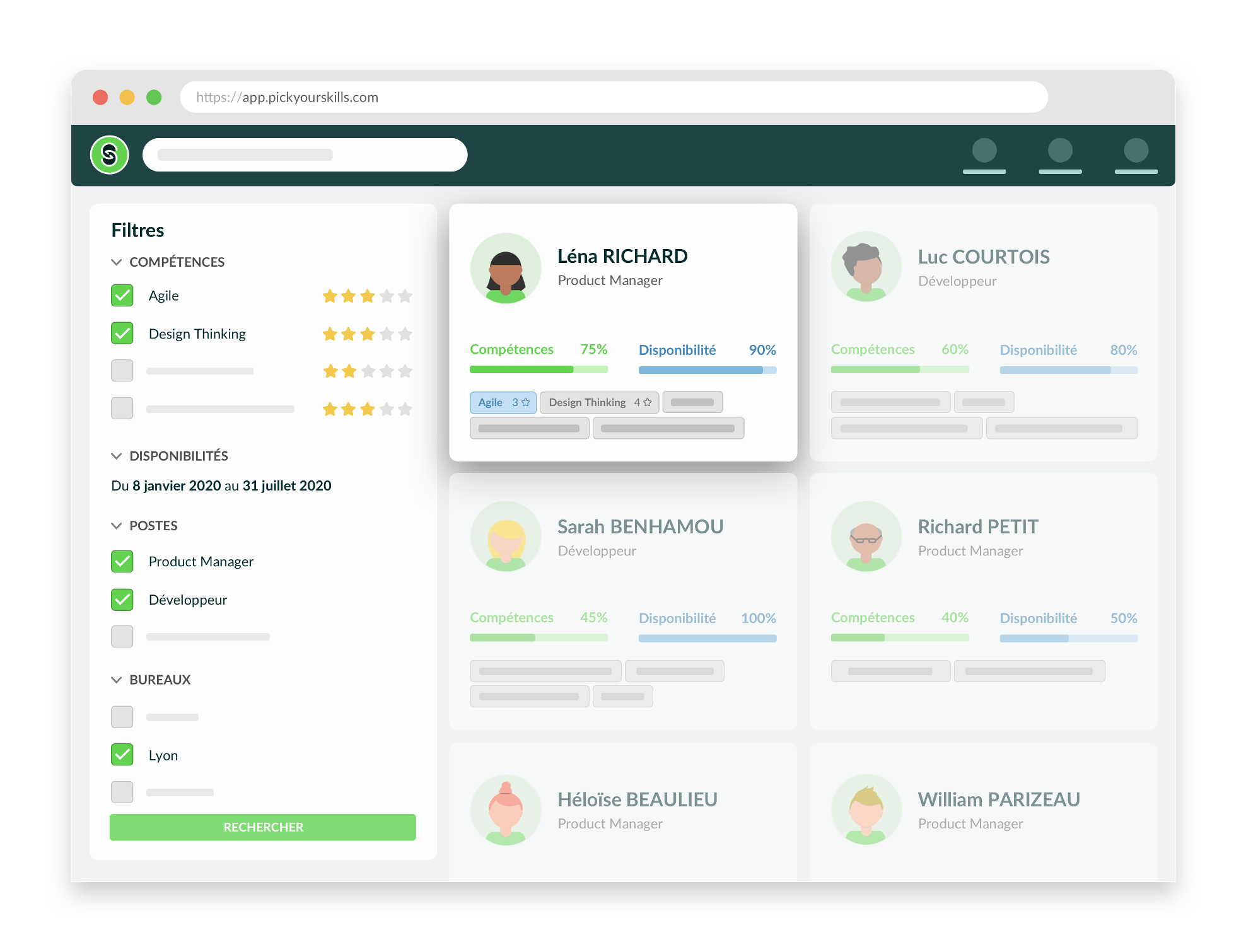Collapse the POSTES section chevron

pos(116,525)
